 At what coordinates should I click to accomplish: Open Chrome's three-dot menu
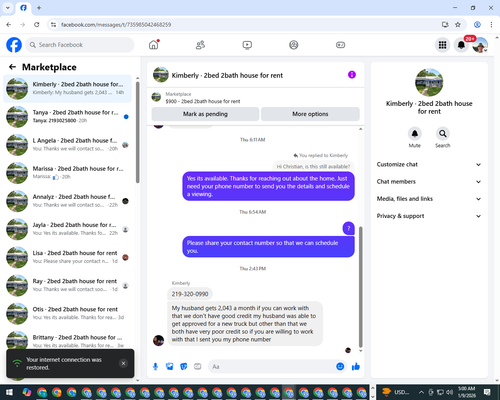(x=491, y=25)
